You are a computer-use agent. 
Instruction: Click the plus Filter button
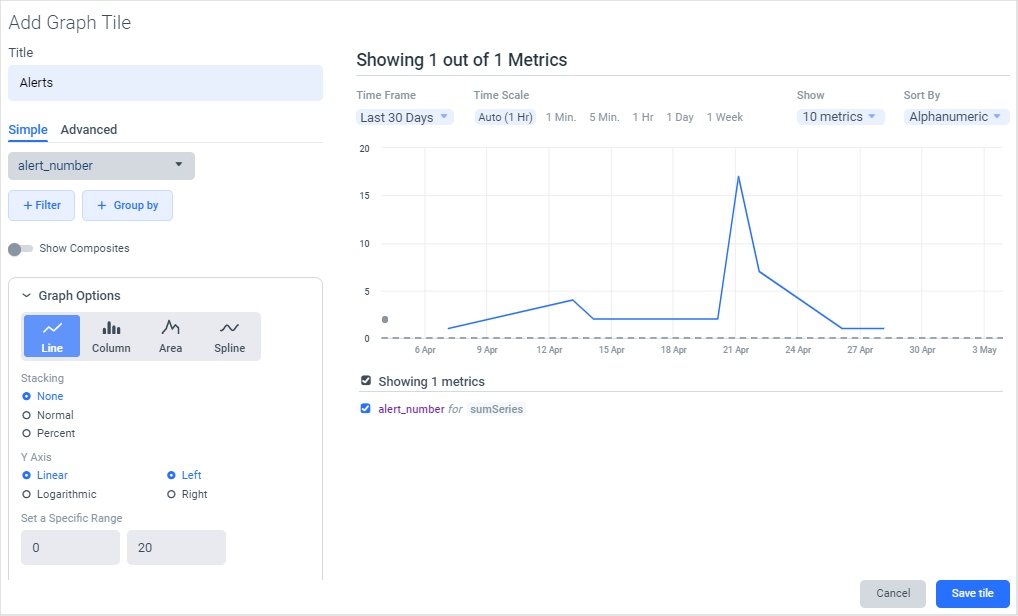coord(41,205)
